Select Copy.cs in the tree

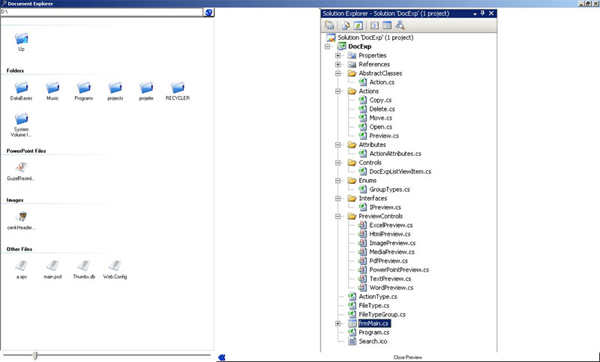pos(380,100)
